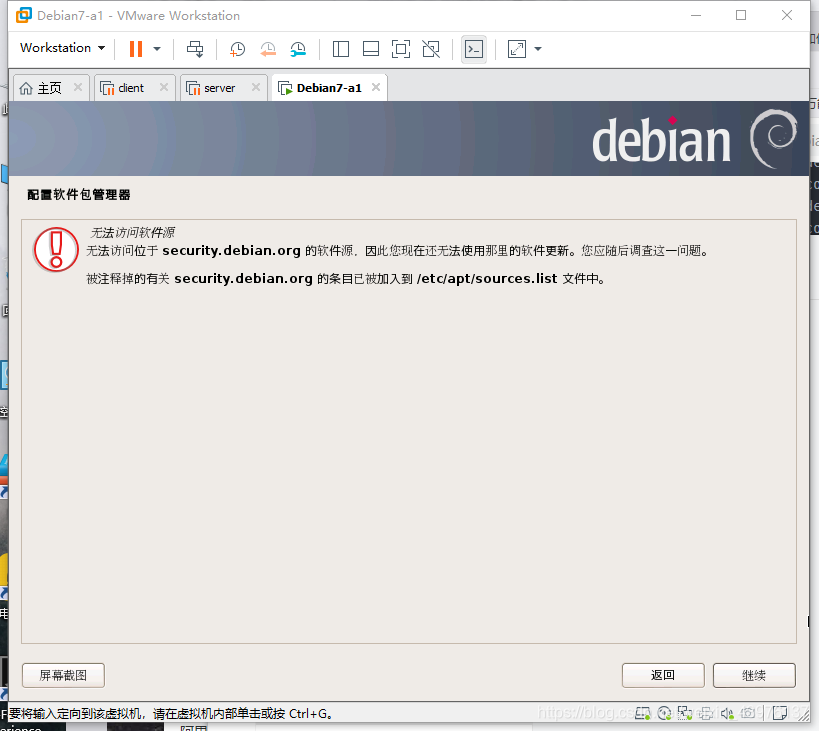Click the network adapter status icon
Screen dimensions: 819x731
pos(685,713)
